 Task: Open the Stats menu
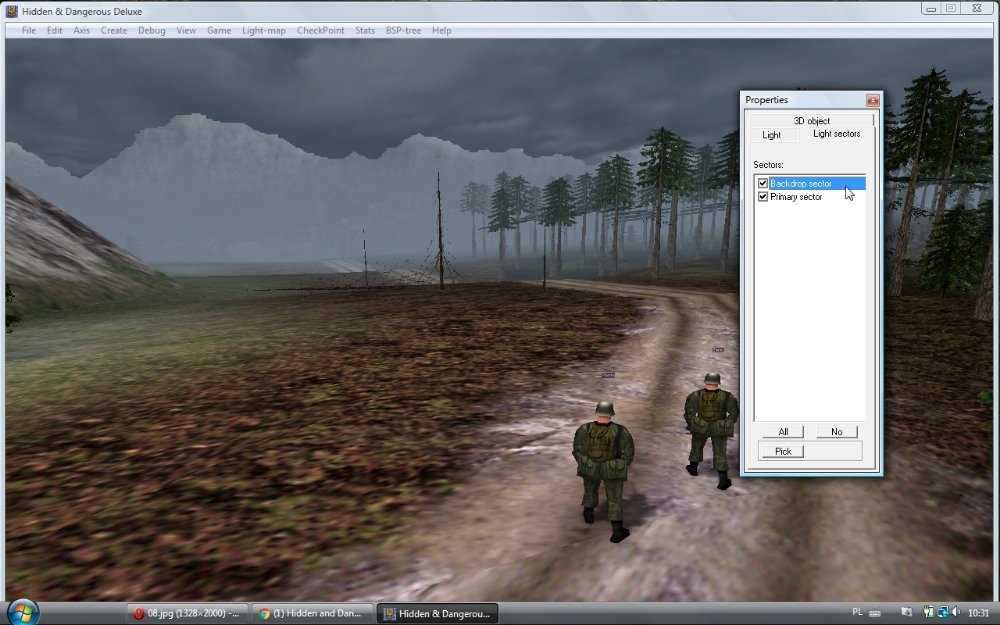[x=365, y=31]
